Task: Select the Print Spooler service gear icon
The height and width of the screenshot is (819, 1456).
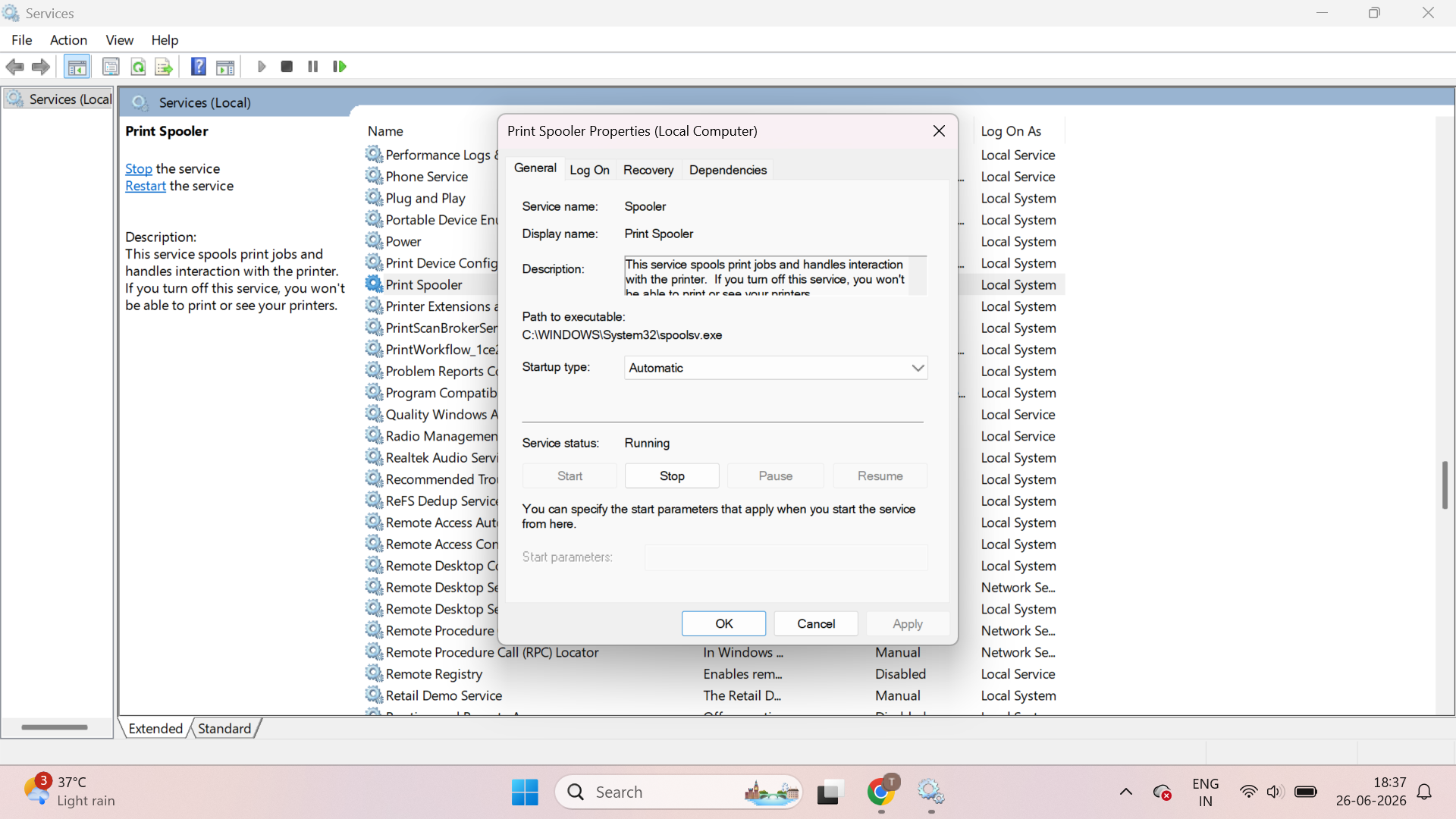Action: pyautogui.click(x=374, y=284)
